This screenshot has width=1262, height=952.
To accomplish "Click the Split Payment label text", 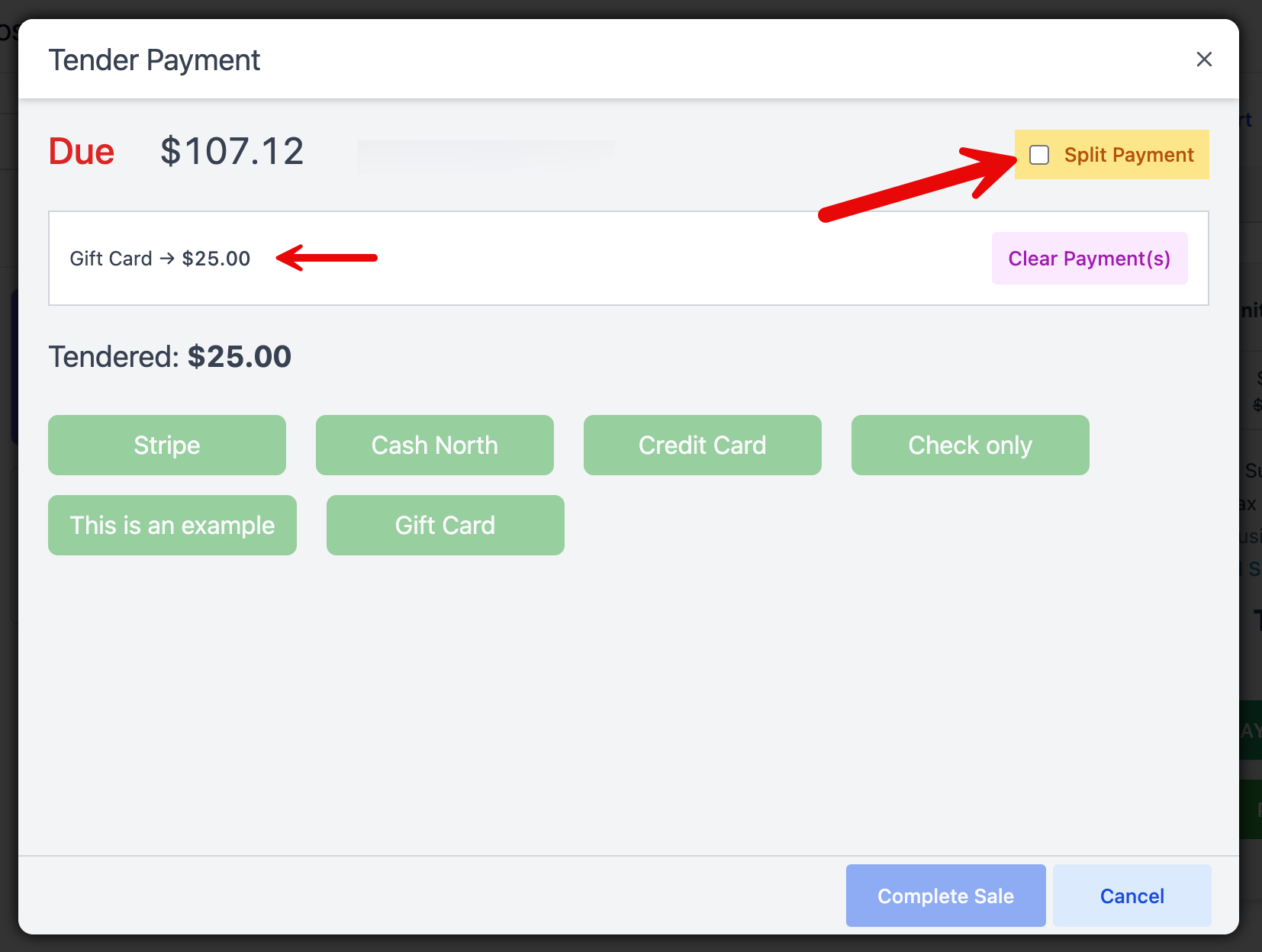I will (x=1128, y=155).
